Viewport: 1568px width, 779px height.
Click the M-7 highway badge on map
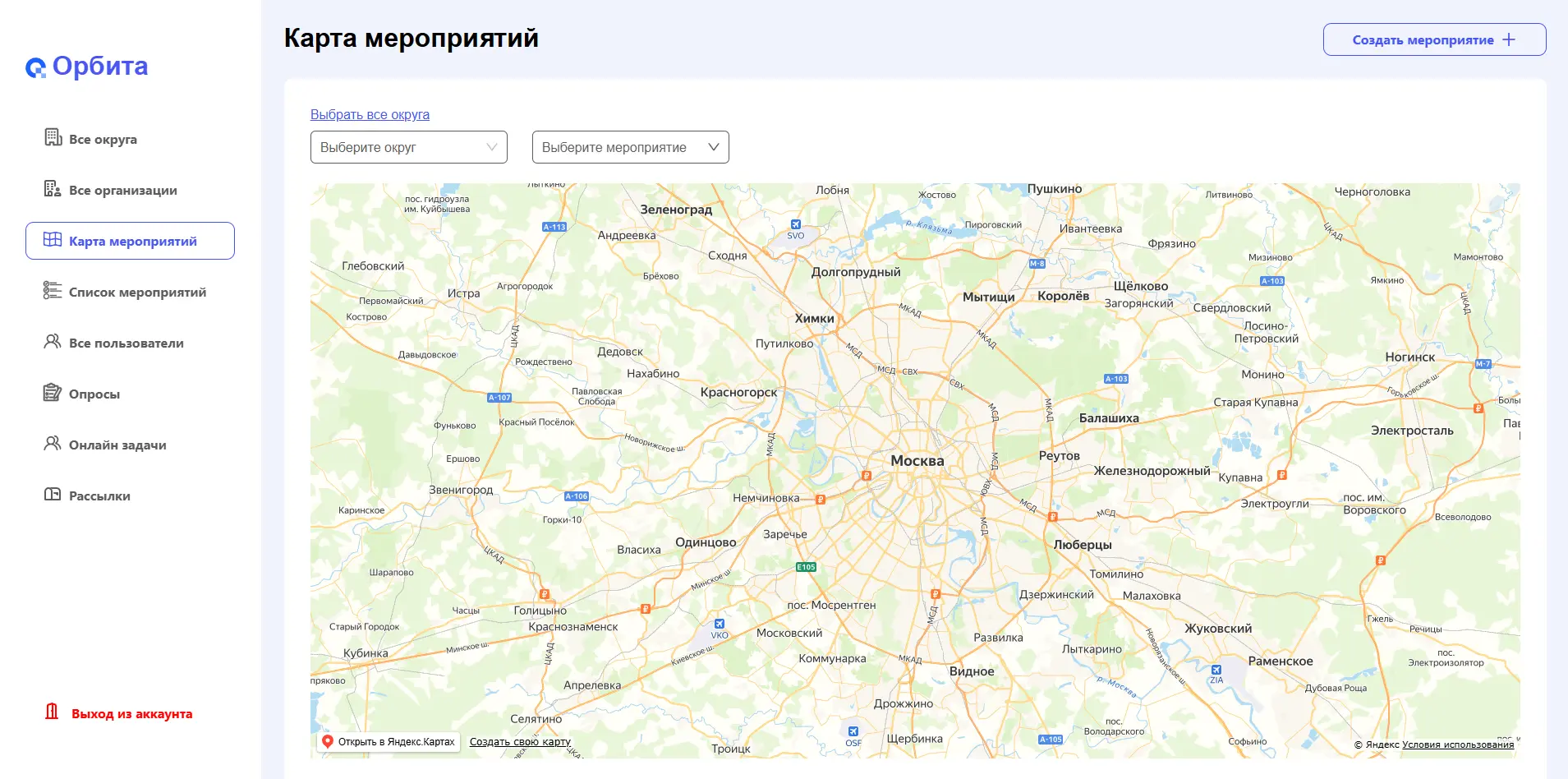(x=1483, y=363)
